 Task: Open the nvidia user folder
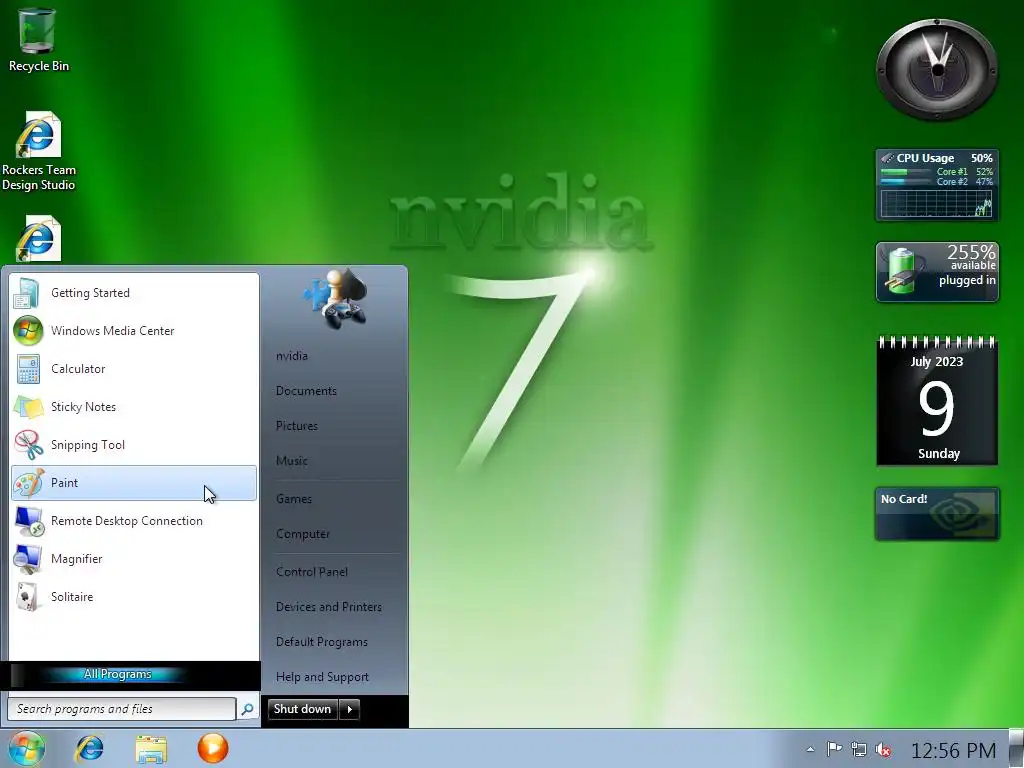[x=292, y=356]
